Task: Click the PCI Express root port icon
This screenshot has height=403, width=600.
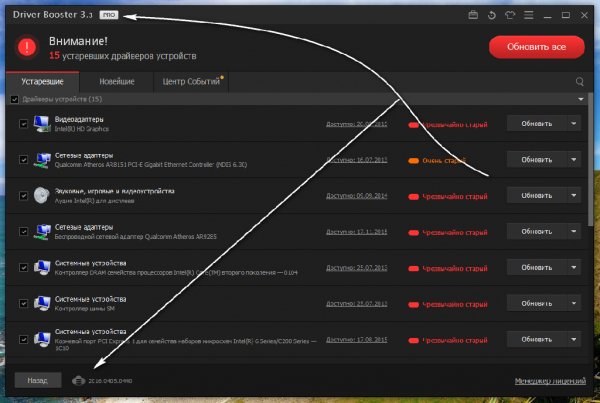Action: coord(41,339)
